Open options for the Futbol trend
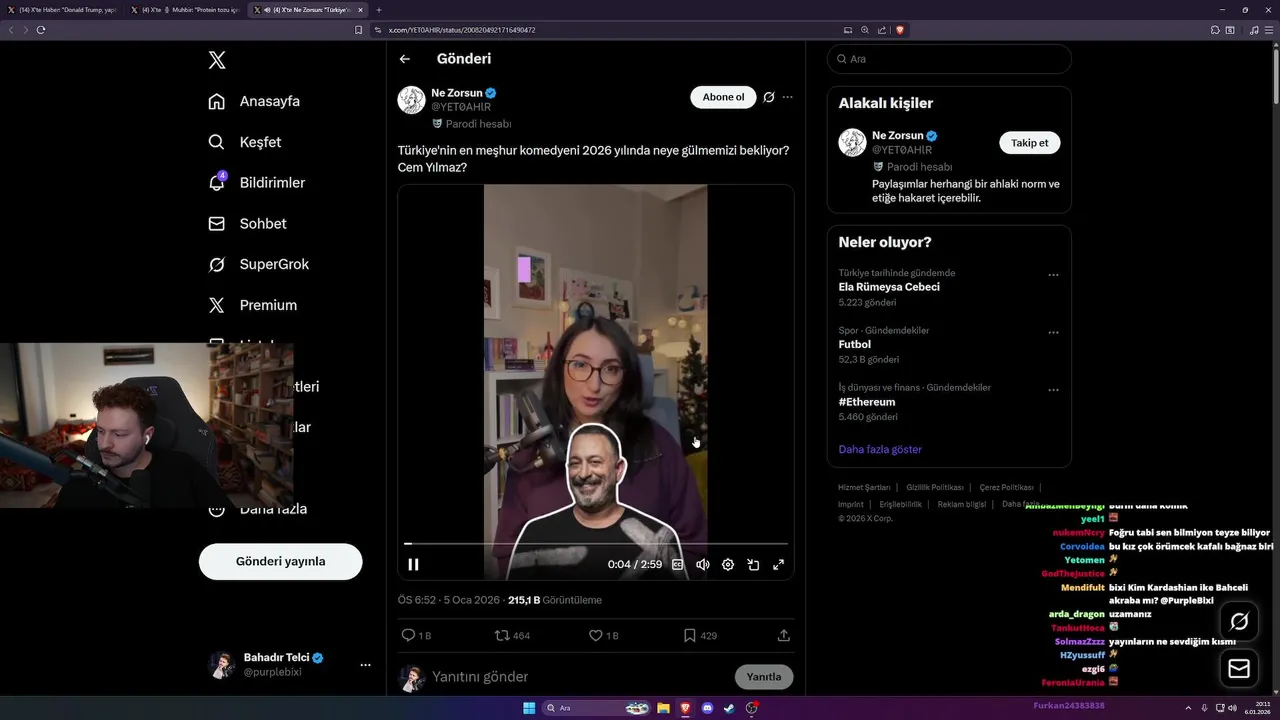 [1053, 332]
